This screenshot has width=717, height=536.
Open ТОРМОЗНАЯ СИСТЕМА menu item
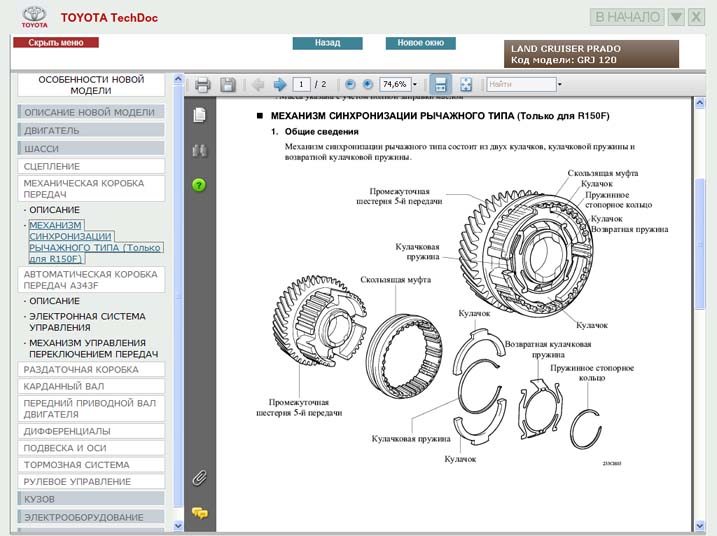tap(91, 465)
